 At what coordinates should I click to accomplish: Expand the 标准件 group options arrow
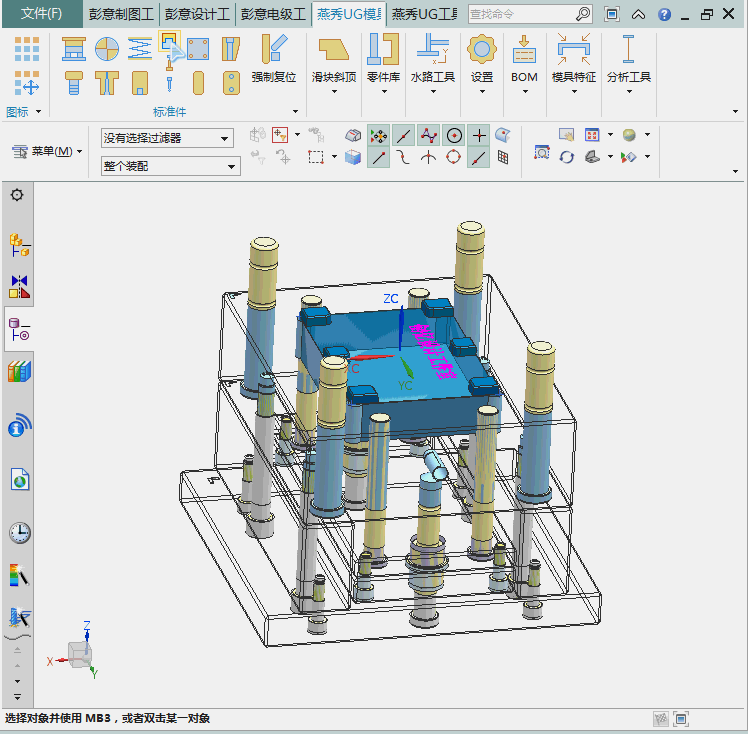[295, 112]
